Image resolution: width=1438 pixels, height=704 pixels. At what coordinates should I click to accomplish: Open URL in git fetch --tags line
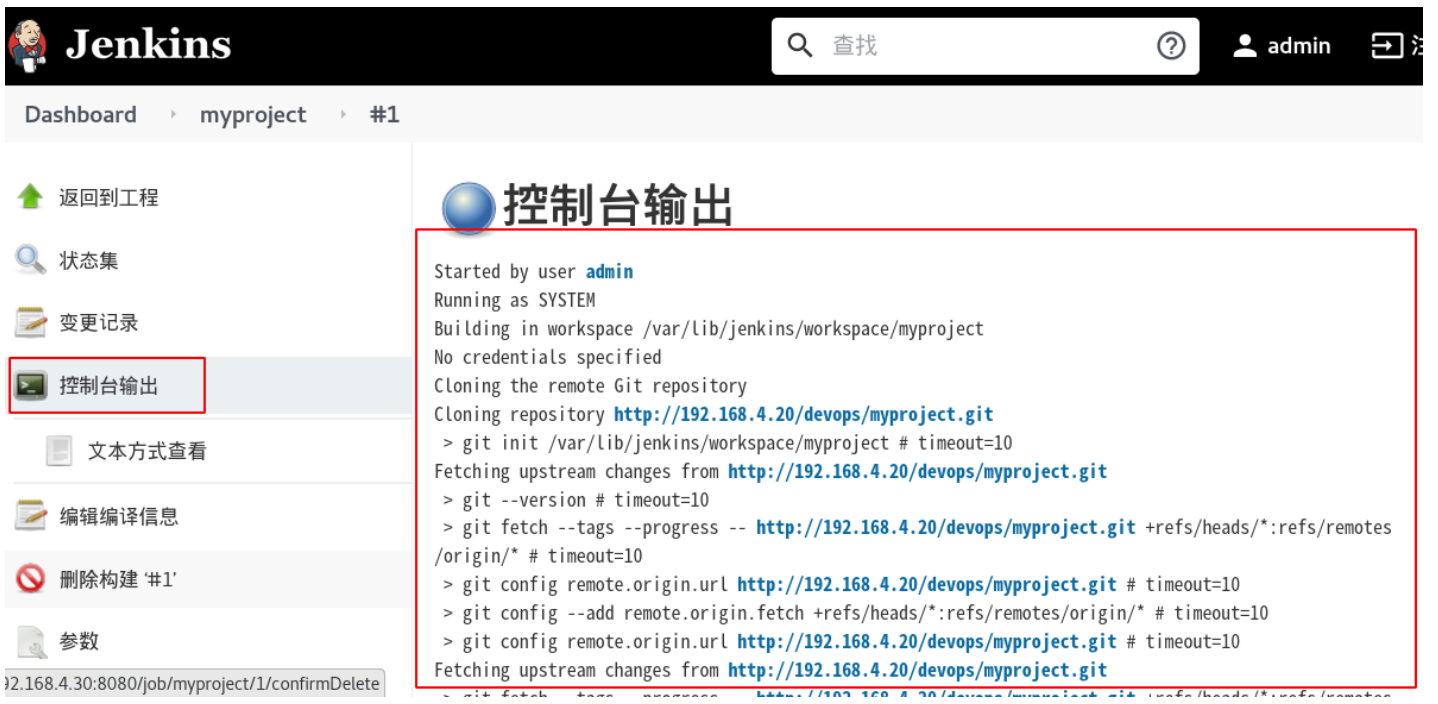[946, 528]
